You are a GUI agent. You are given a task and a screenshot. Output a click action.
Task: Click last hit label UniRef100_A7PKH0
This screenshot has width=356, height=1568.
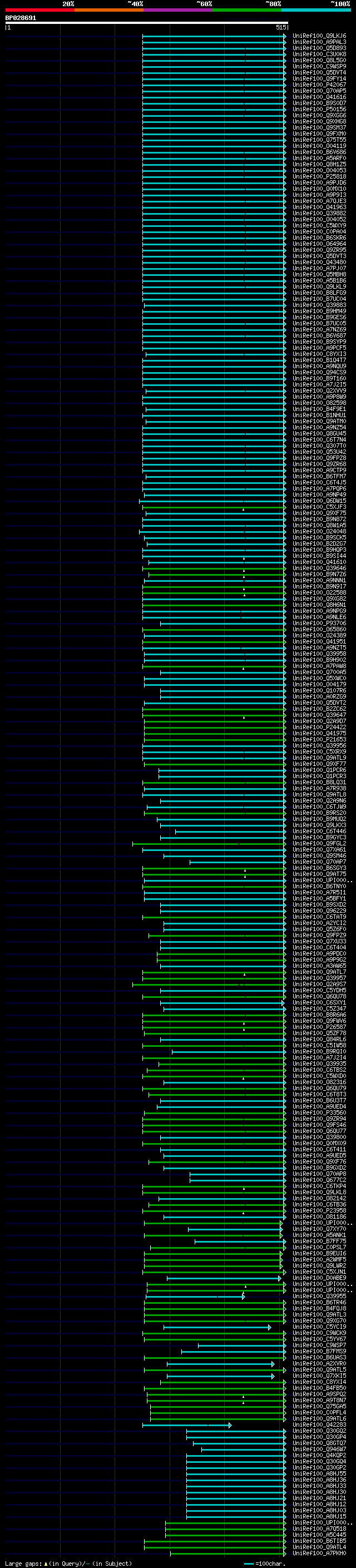click(x=319, y=1553)
